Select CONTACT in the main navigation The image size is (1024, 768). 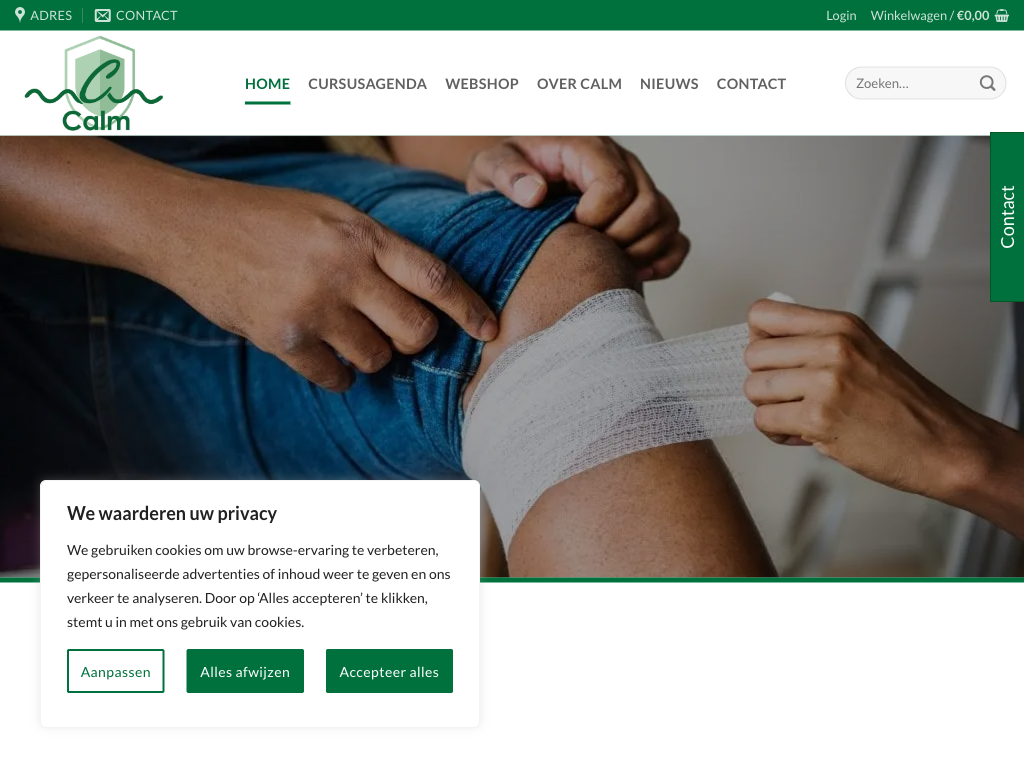point(751,84)
